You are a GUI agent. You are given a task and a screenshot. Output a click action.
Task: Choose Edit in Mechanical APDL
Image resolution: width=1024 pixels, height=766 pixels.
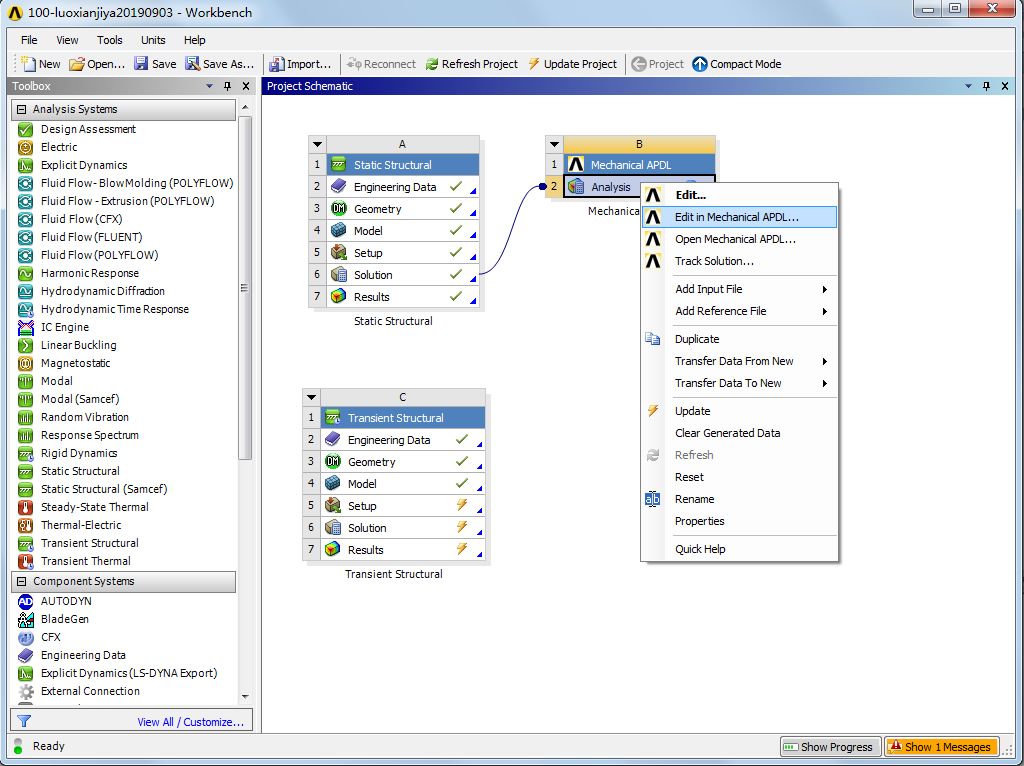click(x=739, y=217)
